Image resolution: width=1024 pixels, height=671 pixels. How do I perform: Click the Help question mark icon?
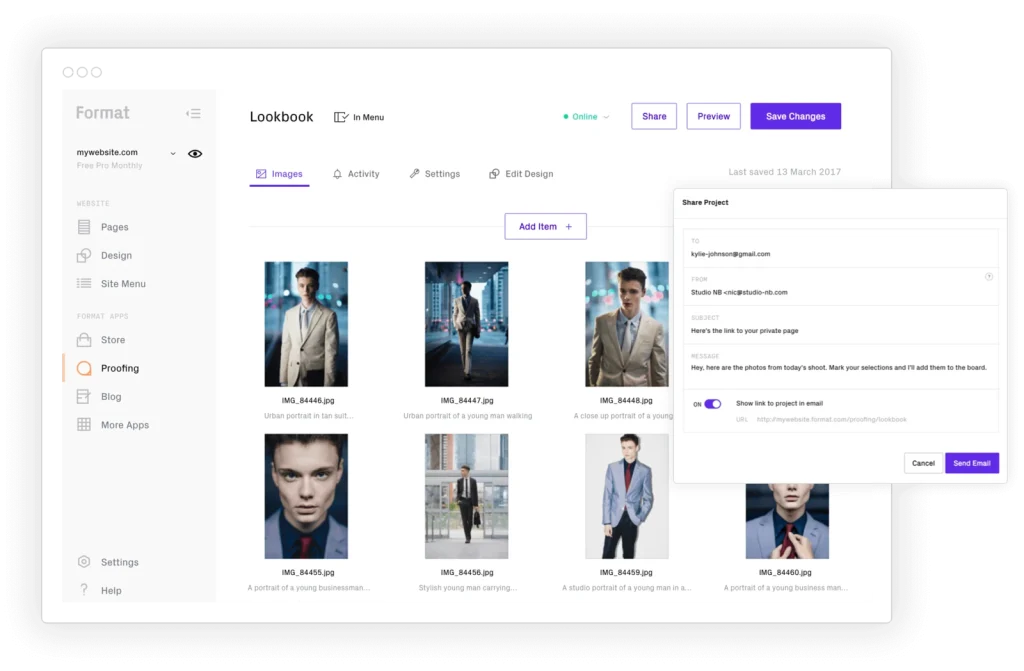click(84, 590)
